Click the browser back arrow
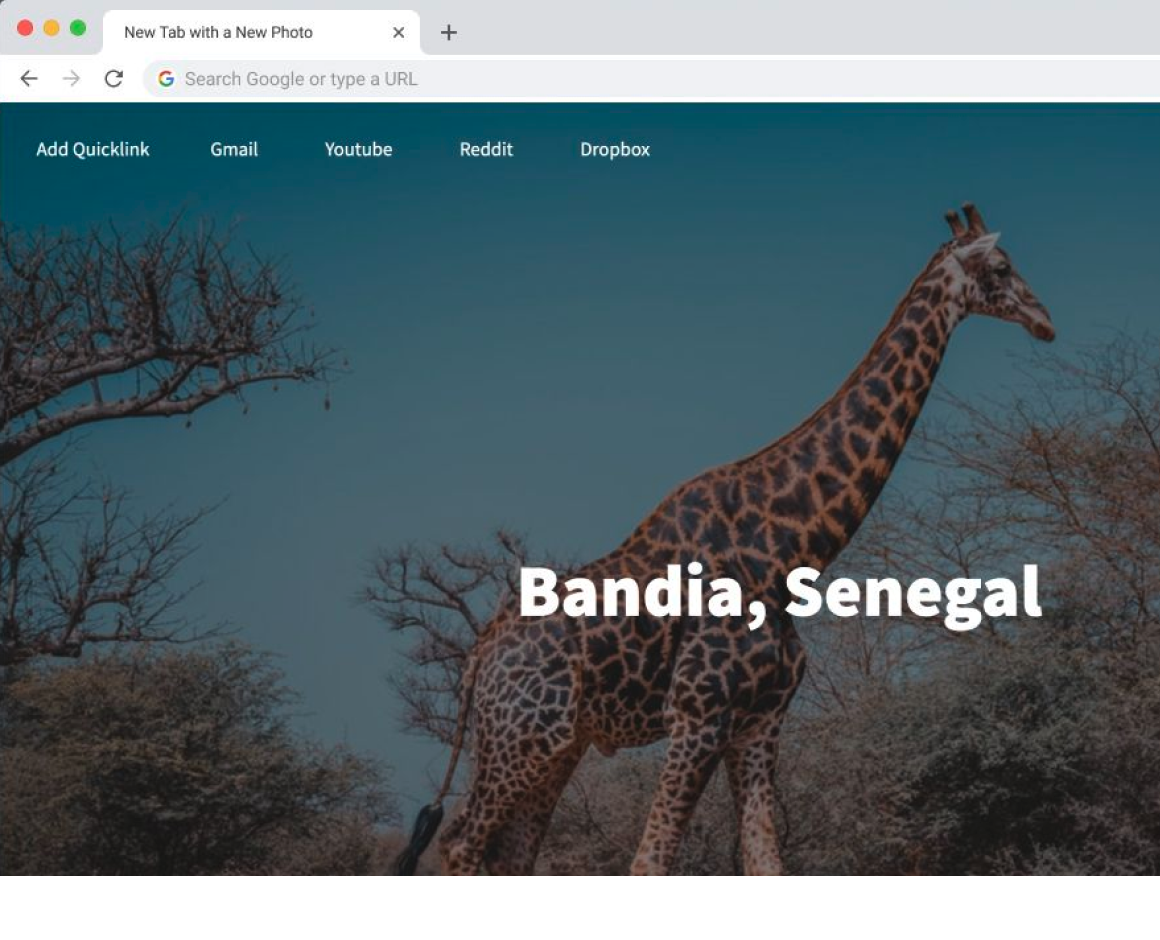 29,79
